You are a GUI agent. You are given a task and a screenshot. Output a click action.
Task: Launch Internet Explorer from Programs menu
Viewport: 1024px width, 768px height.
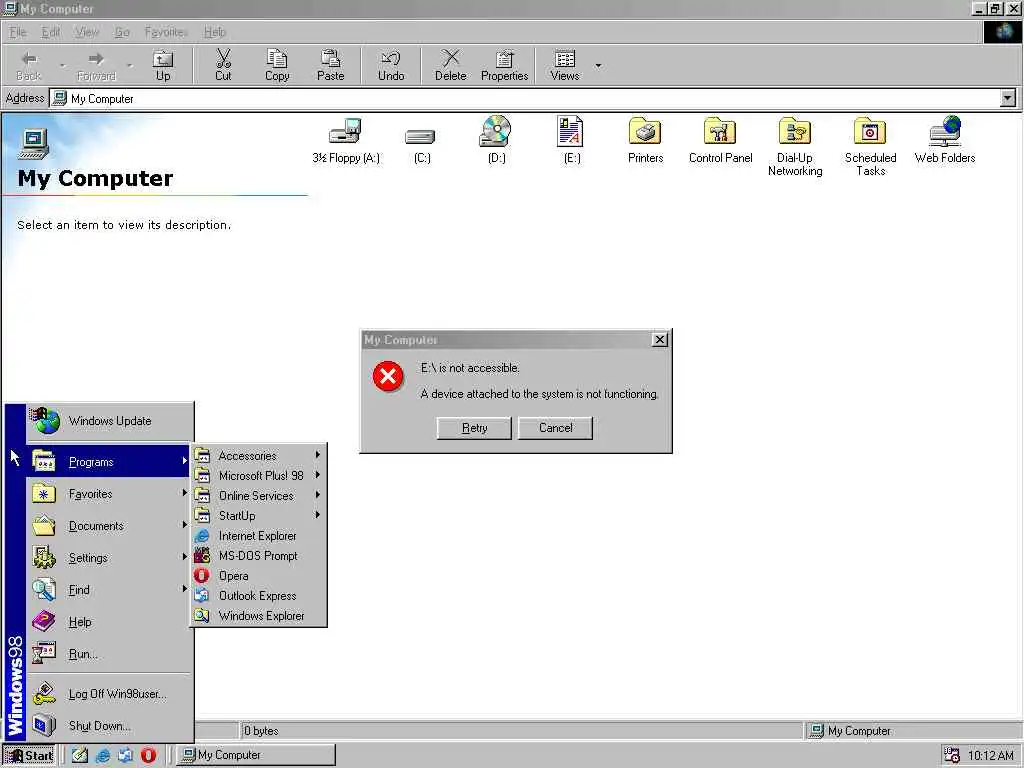click(259, 536)
